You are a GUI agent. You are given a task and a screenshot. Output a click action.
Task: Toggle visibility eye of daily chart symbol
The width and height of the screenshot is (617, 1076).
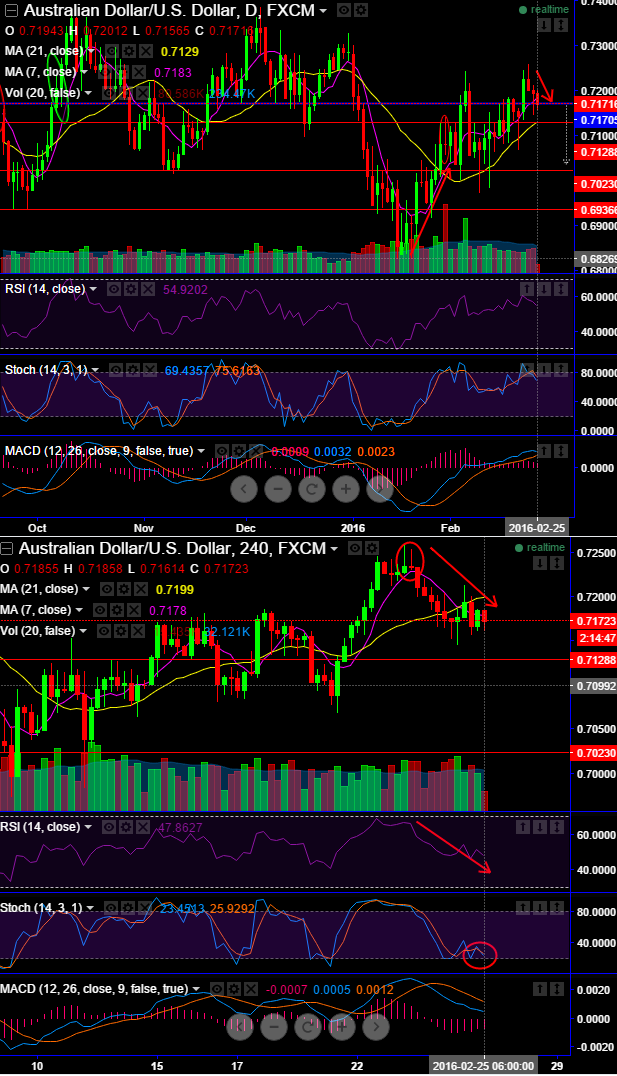[345, 10]
